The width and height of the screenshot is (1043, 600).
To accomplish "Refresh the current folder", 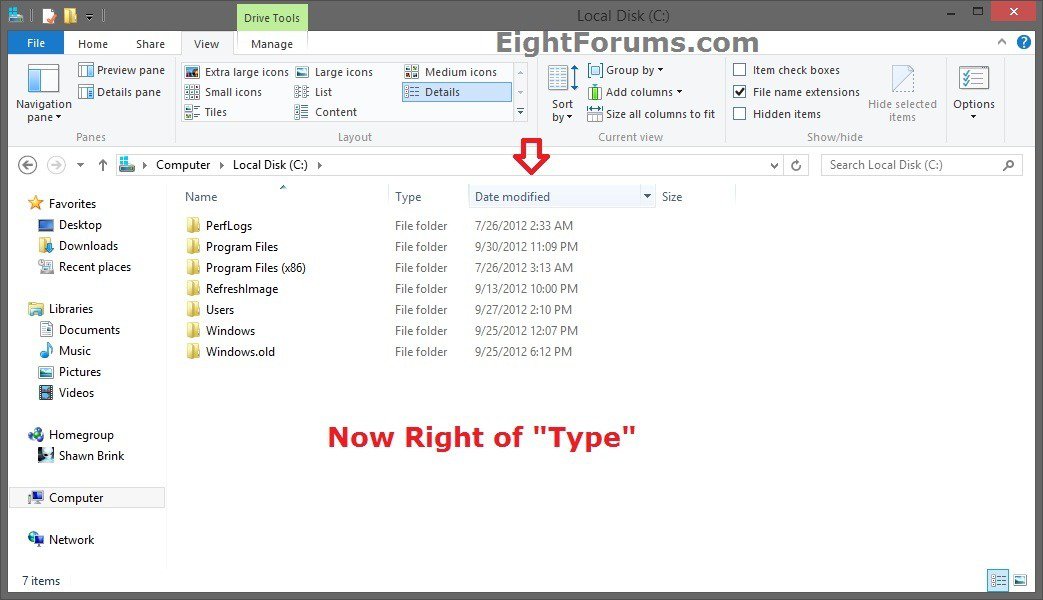I will [x=796, y=166].
